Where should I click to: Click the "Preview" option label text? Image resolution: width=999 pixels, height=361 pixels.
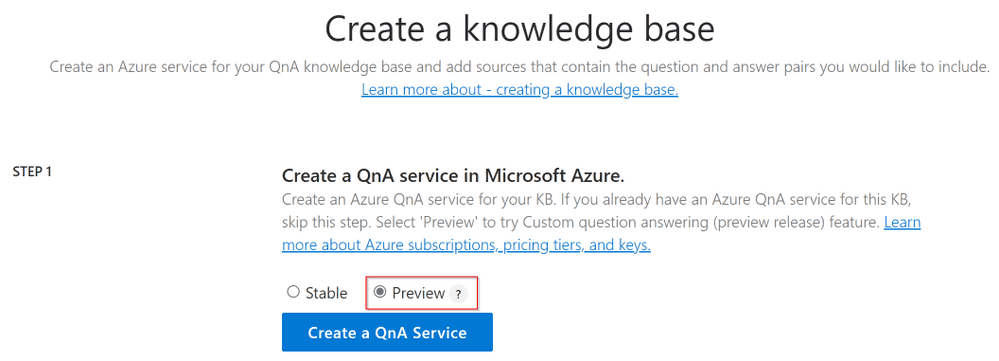tap(419, 293)
